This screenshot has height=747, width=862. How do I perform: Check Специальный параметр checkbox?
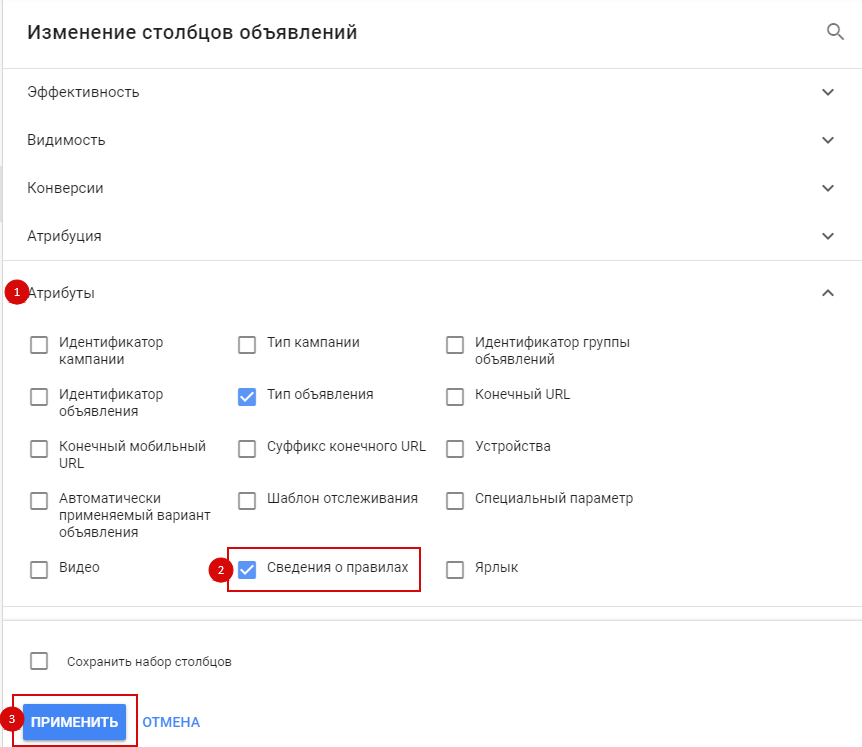455,501
